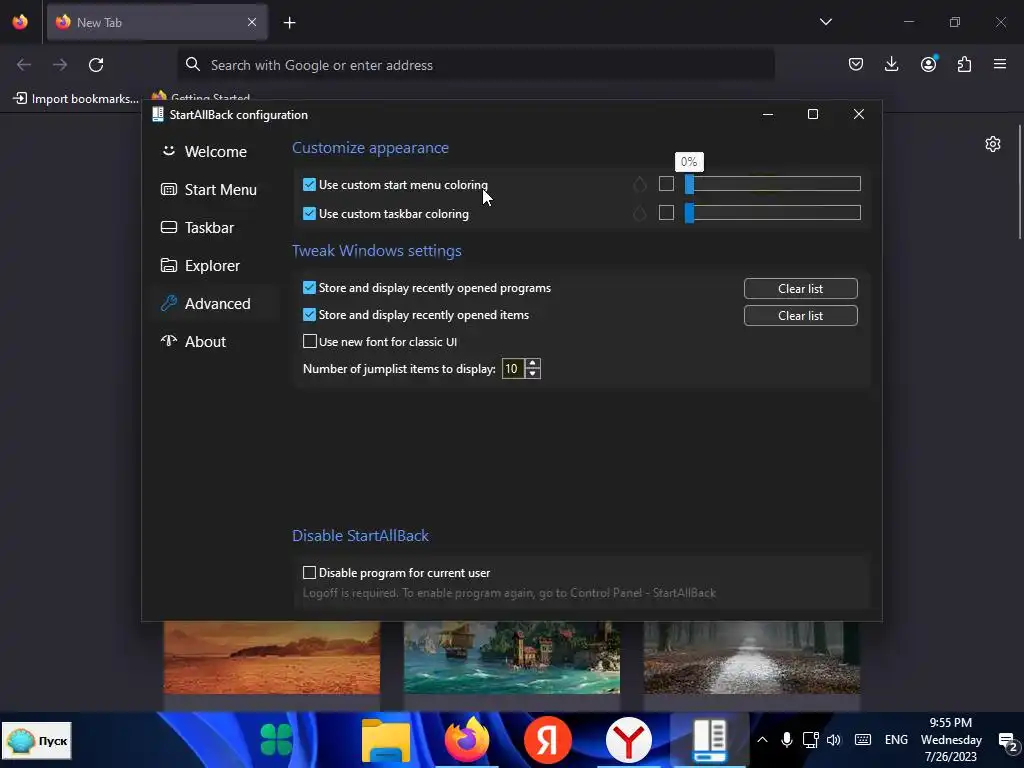The height and width of the screenshot is (768, 1024).
Task: Click the Firefox address search bar
Action: (476, 65)
